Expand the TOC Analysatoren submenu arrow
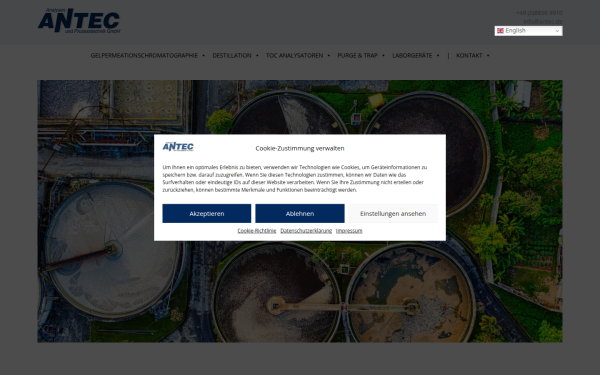This screenshot has height=375, width=600. coord(329,56)
